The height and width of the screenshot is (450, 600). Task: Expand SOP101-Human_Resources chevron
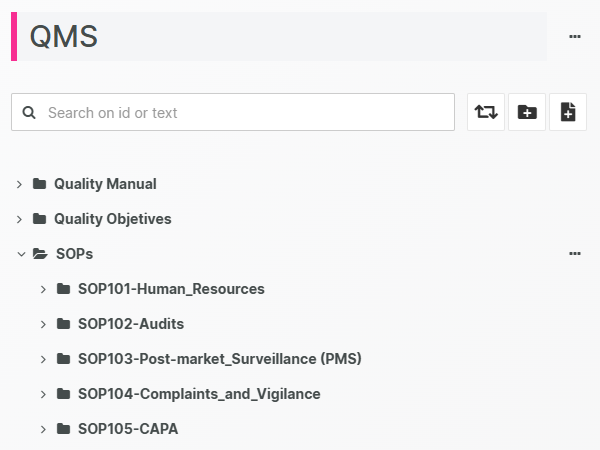pyautogui.click(x=43, y=289)
